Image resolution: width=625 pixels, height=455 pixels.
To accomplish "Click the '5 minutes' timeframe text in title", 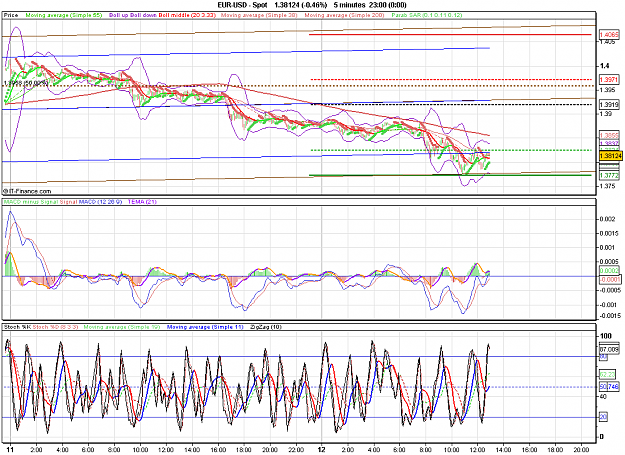I will (349, 5).
